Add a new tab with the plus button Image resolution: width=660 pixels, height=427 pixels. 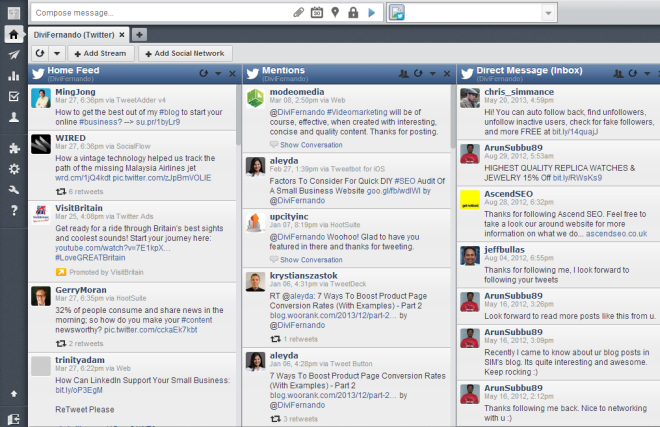click(139, 35)
